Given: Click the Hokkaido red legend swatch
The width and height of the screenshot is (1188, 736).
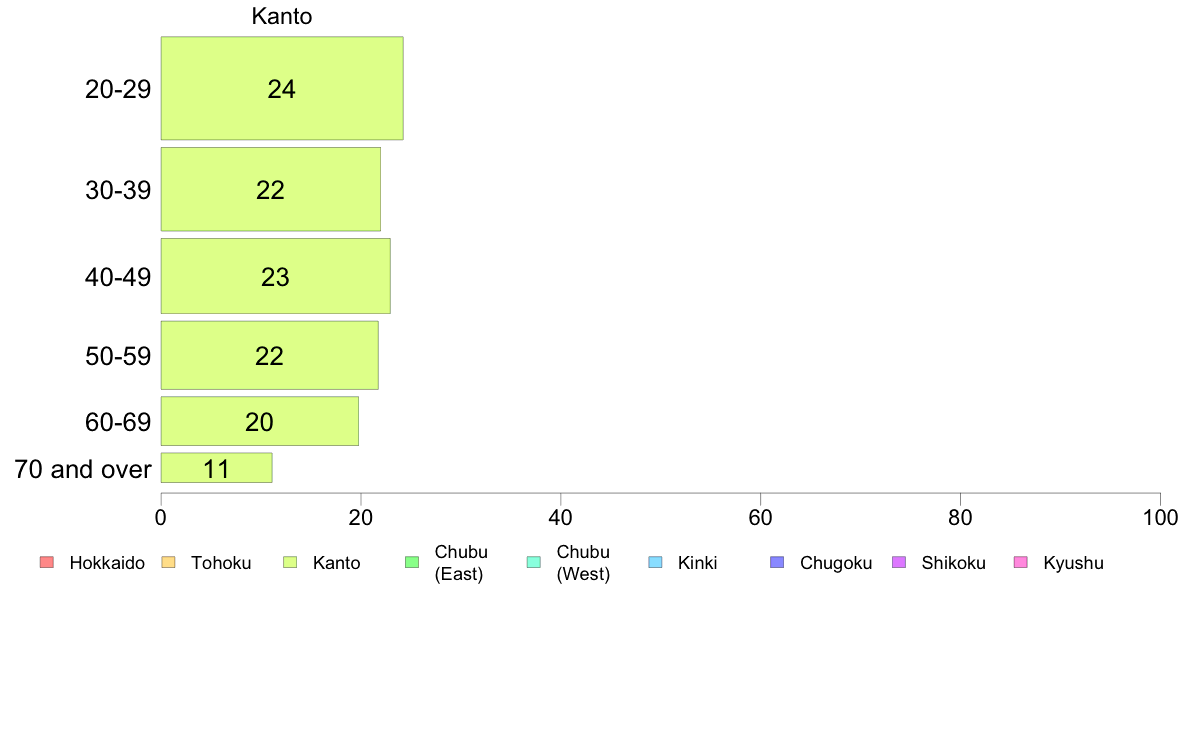Looking at the screenshot, I should [47, 562].
